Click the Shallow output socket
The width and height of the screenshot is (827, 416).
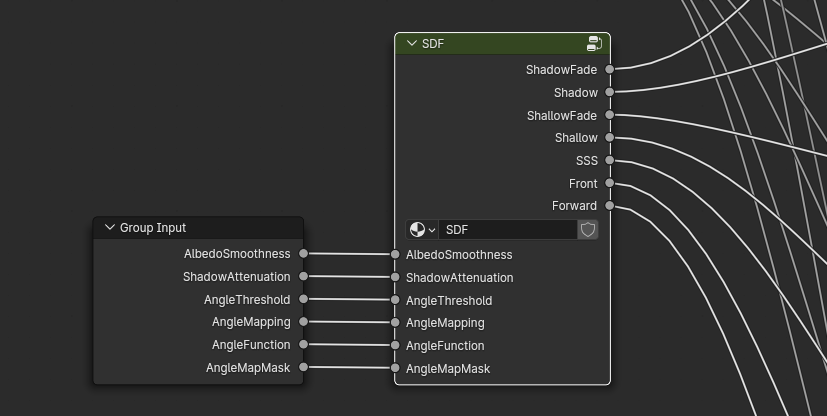609,138
